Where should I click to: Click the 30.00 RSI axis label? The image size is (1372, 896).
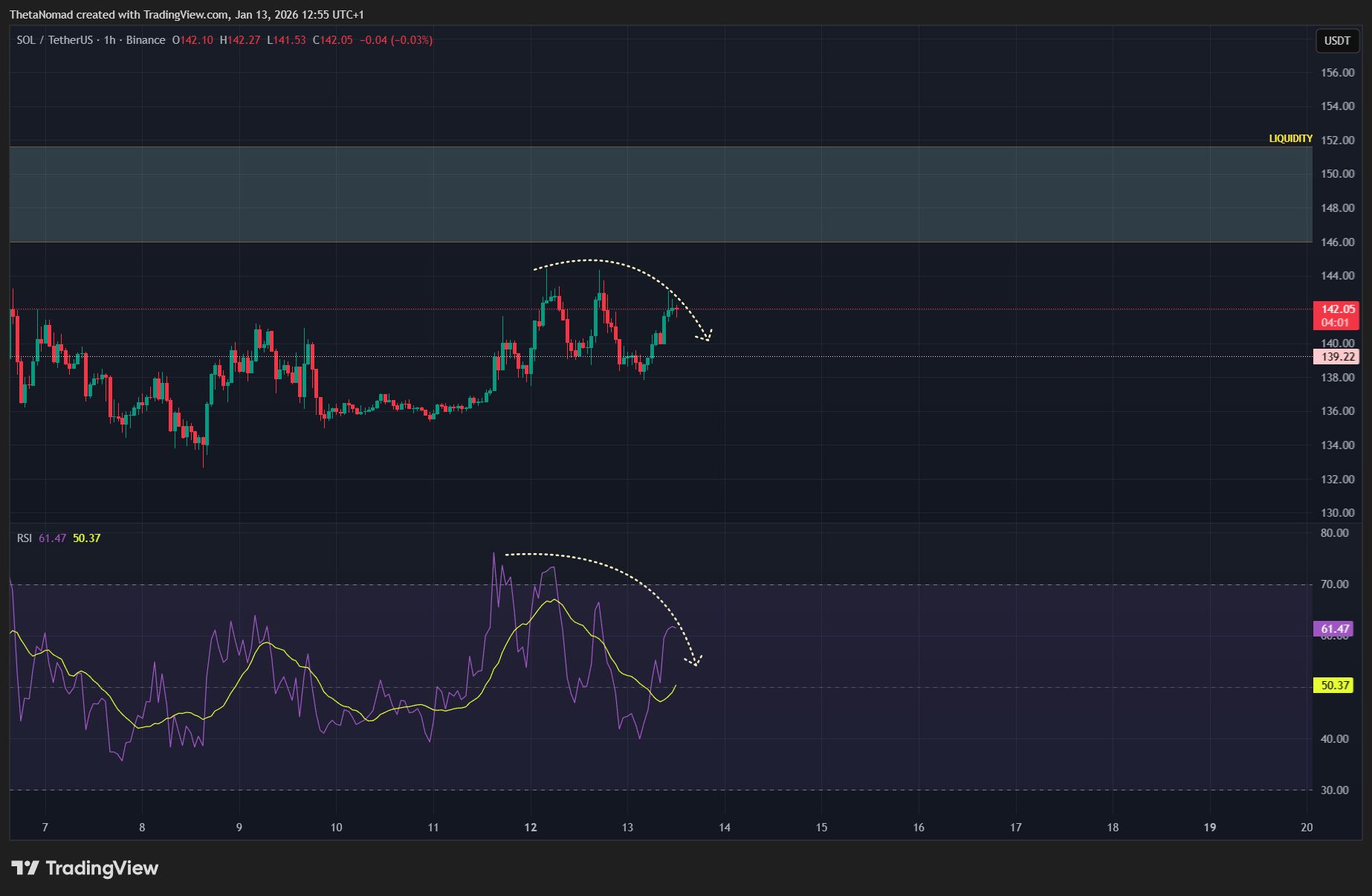pyautogui.click(x=1334, y=790)
